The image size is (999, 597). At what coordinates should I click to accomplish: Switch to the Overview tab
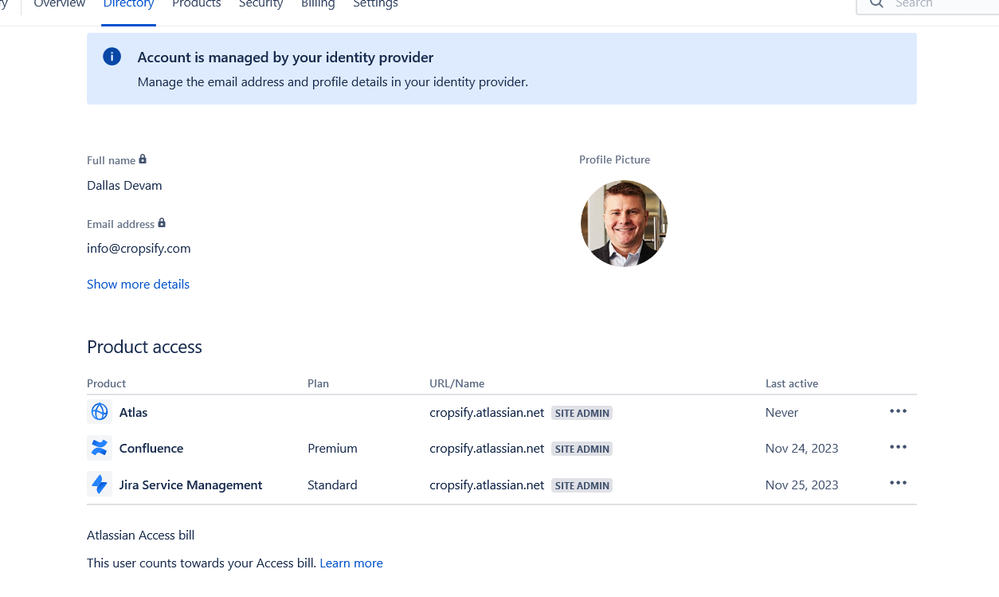point(59,4)
